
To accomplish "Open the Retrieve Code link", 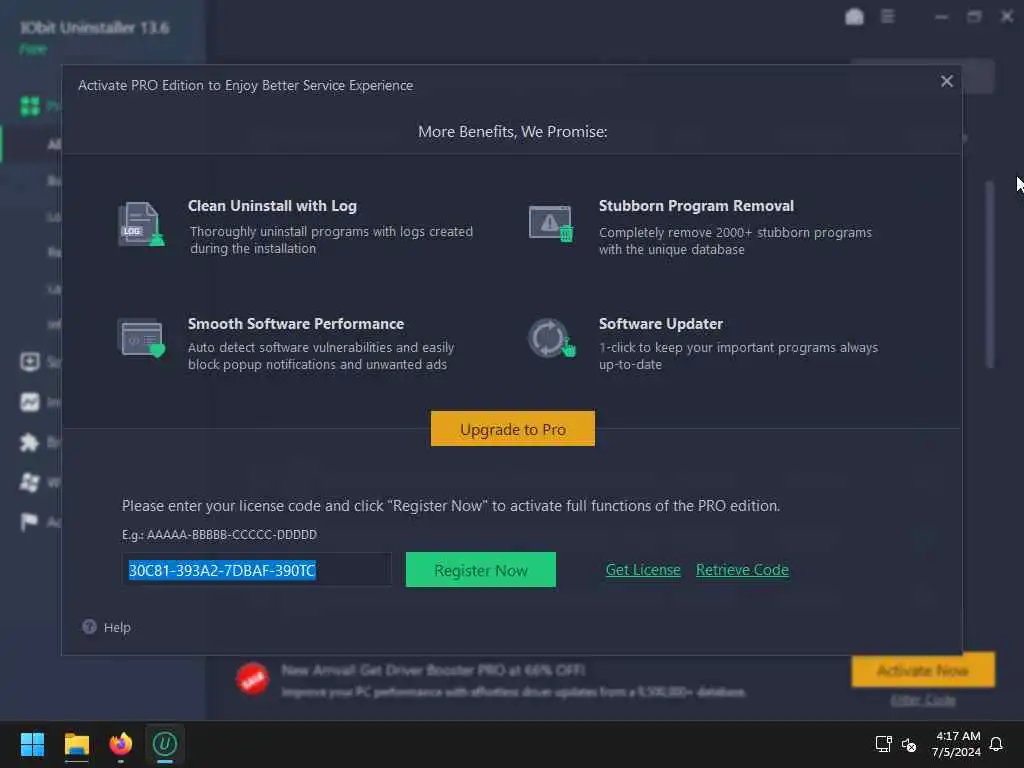I will tap(742, 569).
